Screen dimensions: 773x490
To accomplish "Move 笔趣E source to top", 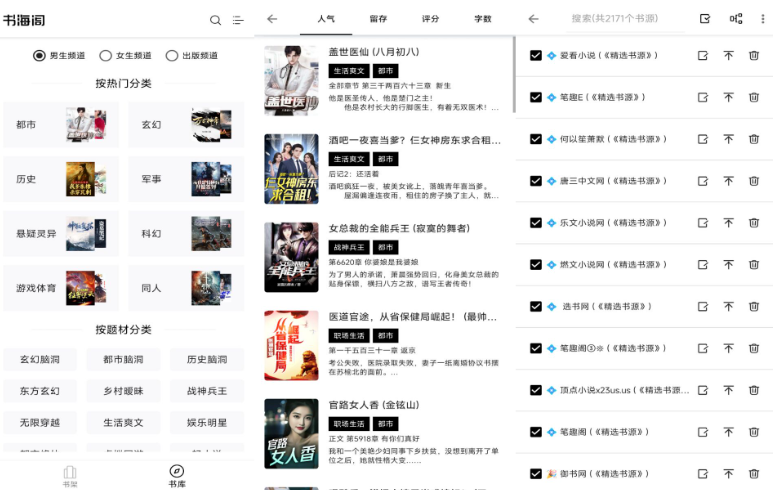I will [x=729, y=98].
